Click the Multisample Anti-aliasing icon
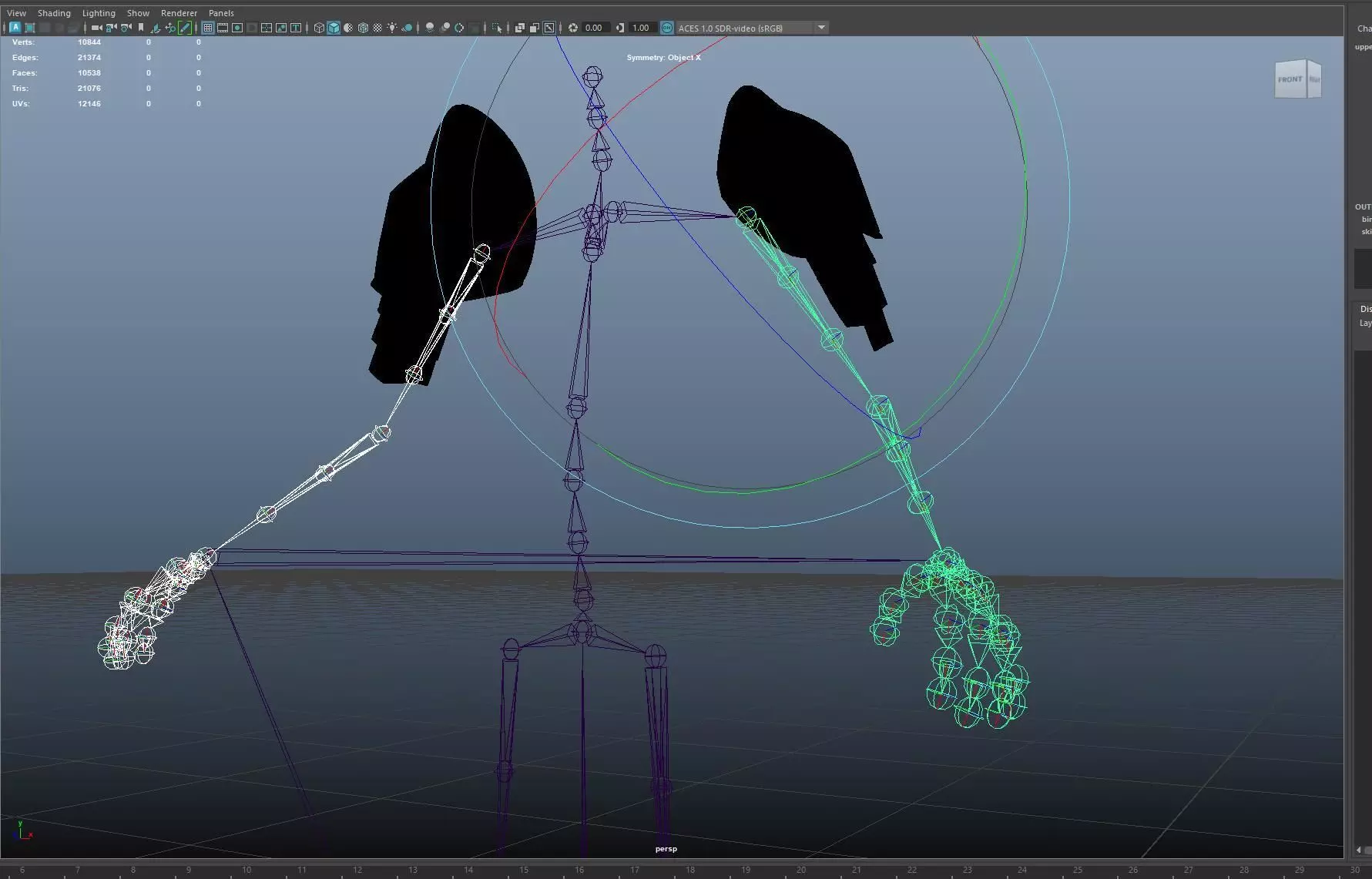The image size is (1372, 879). coord(459,28)
